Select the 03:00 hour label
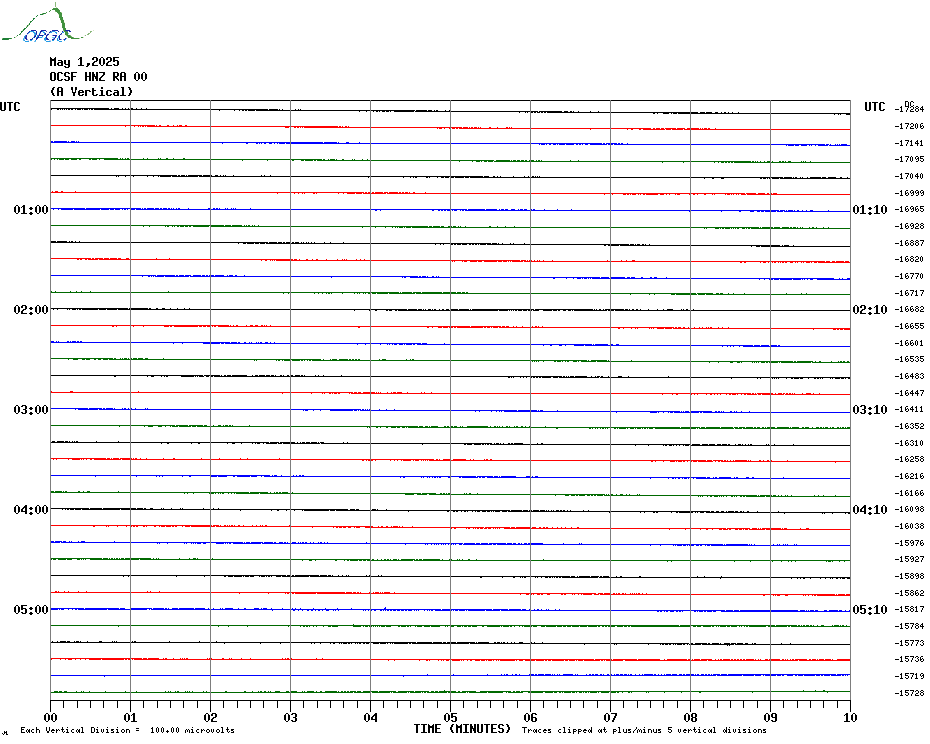This screenshot has height=744, width=930. click(31, 409)
